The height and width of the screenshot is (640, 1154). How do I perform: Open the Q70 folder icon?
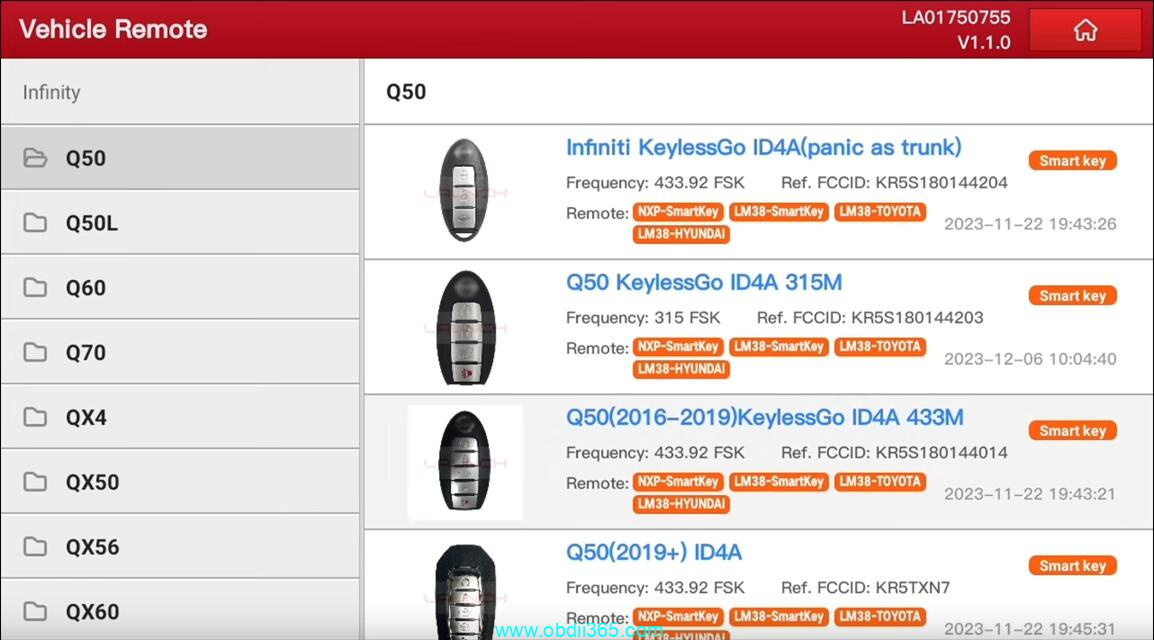35,352
